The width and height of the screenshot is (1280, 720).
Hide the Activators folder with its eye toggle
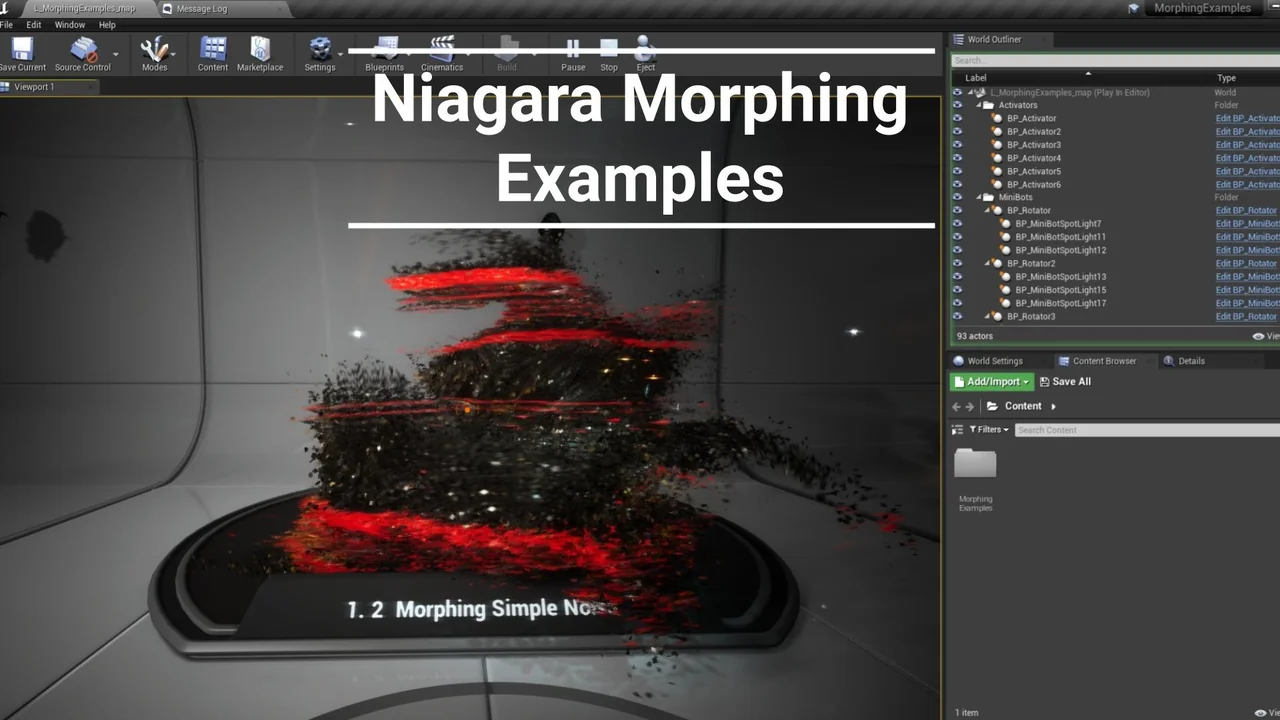(958, 105)
